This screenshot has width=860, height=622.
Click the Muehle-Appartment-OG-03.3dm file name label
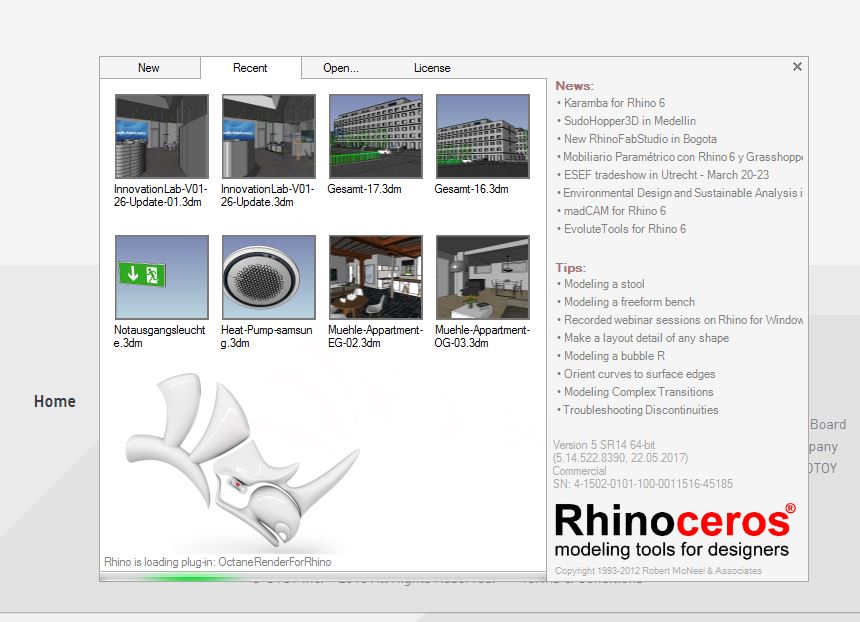[482, 336]
